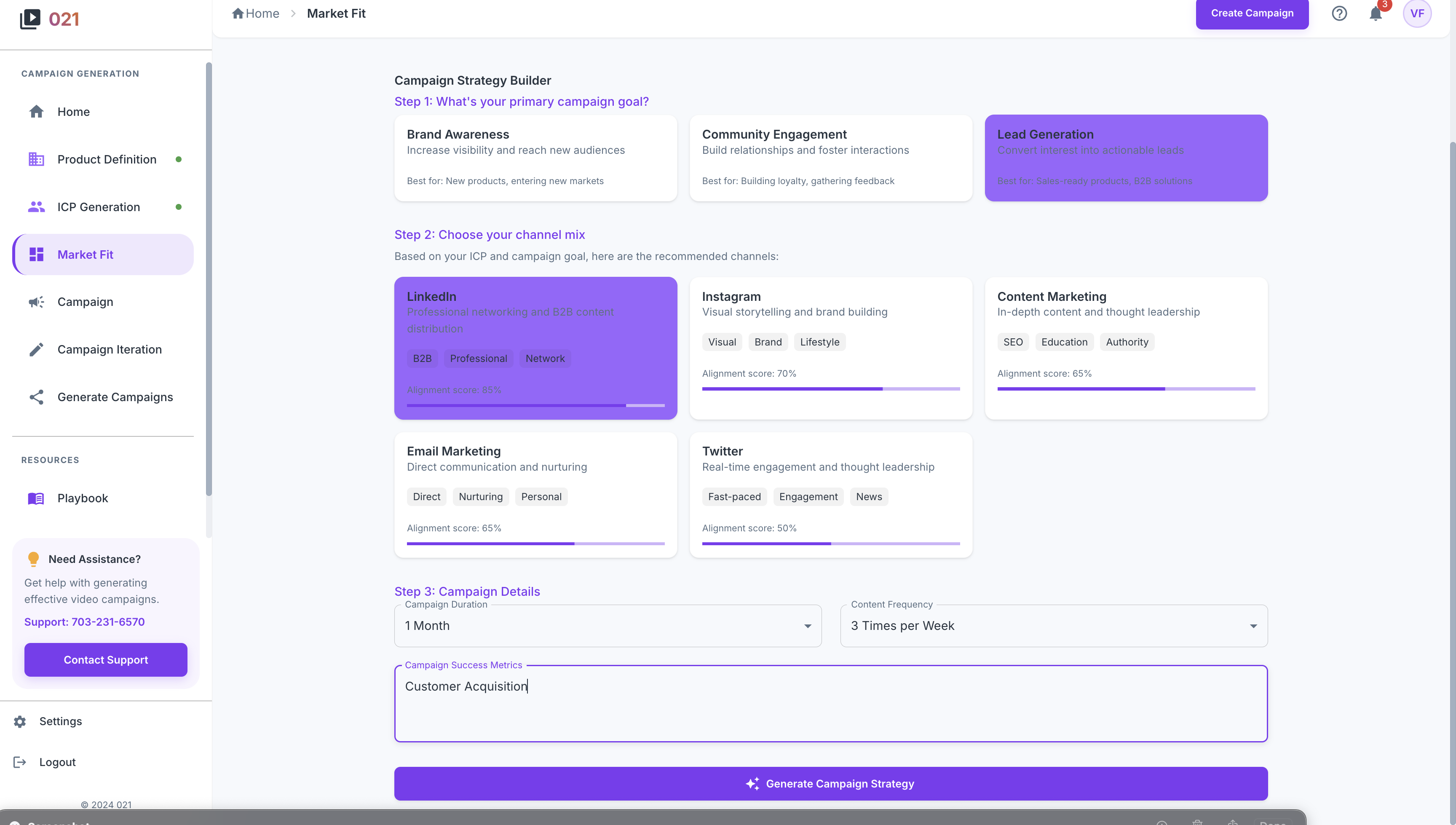Click the Logout icon
The image size is (1456, 825).
(x=20, y=762)
